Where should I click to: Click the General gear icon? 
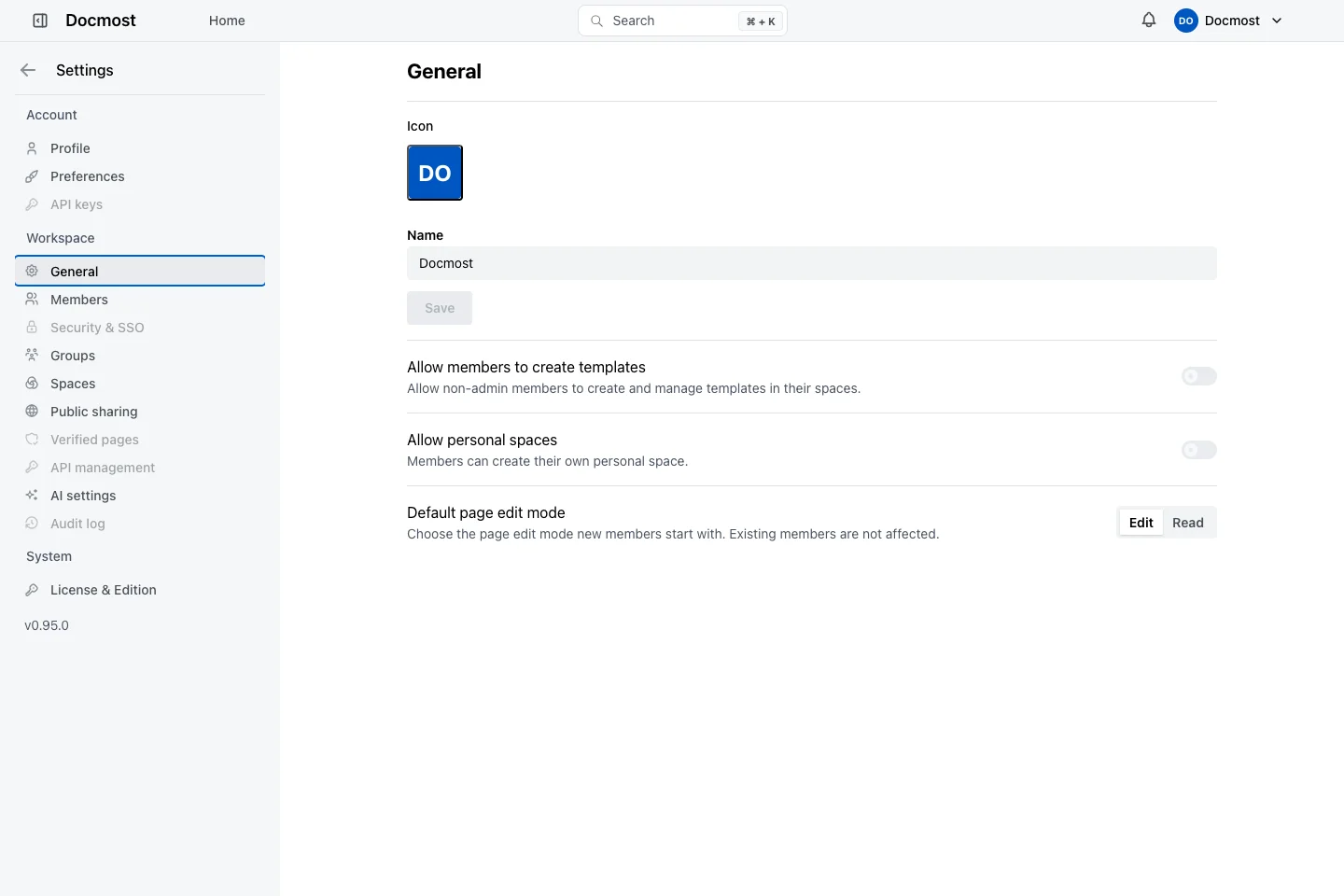pyautogui.click(x=32, y=272)
